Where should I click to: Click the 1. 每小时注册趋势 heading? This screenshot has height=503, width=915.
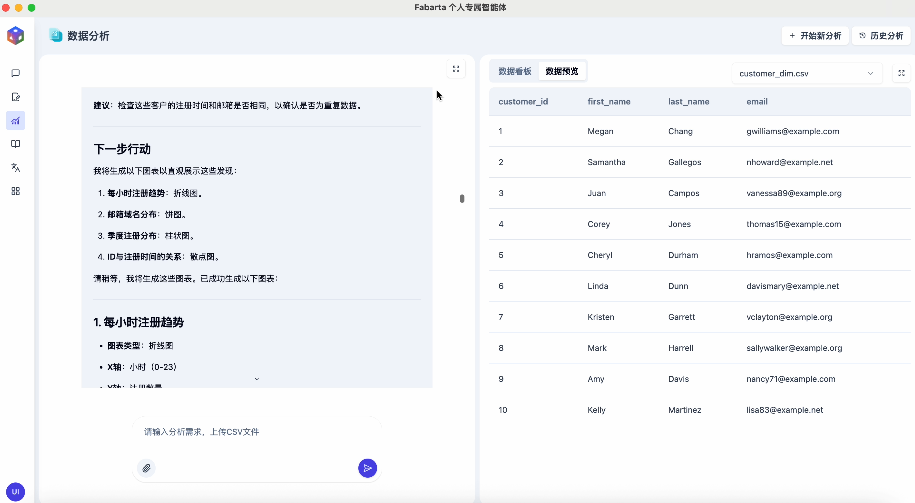(138, 322)
